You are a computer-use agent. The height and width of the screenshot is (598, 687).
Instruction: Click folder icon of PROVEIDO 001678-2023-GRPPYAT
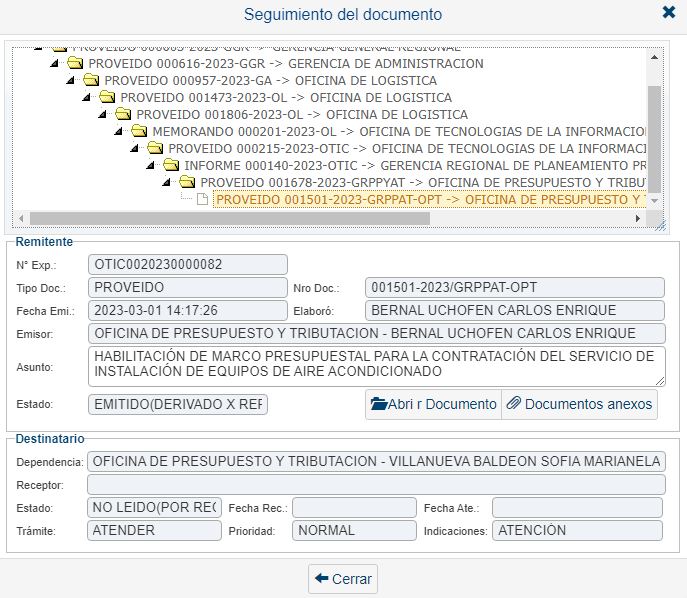(187, 182)
